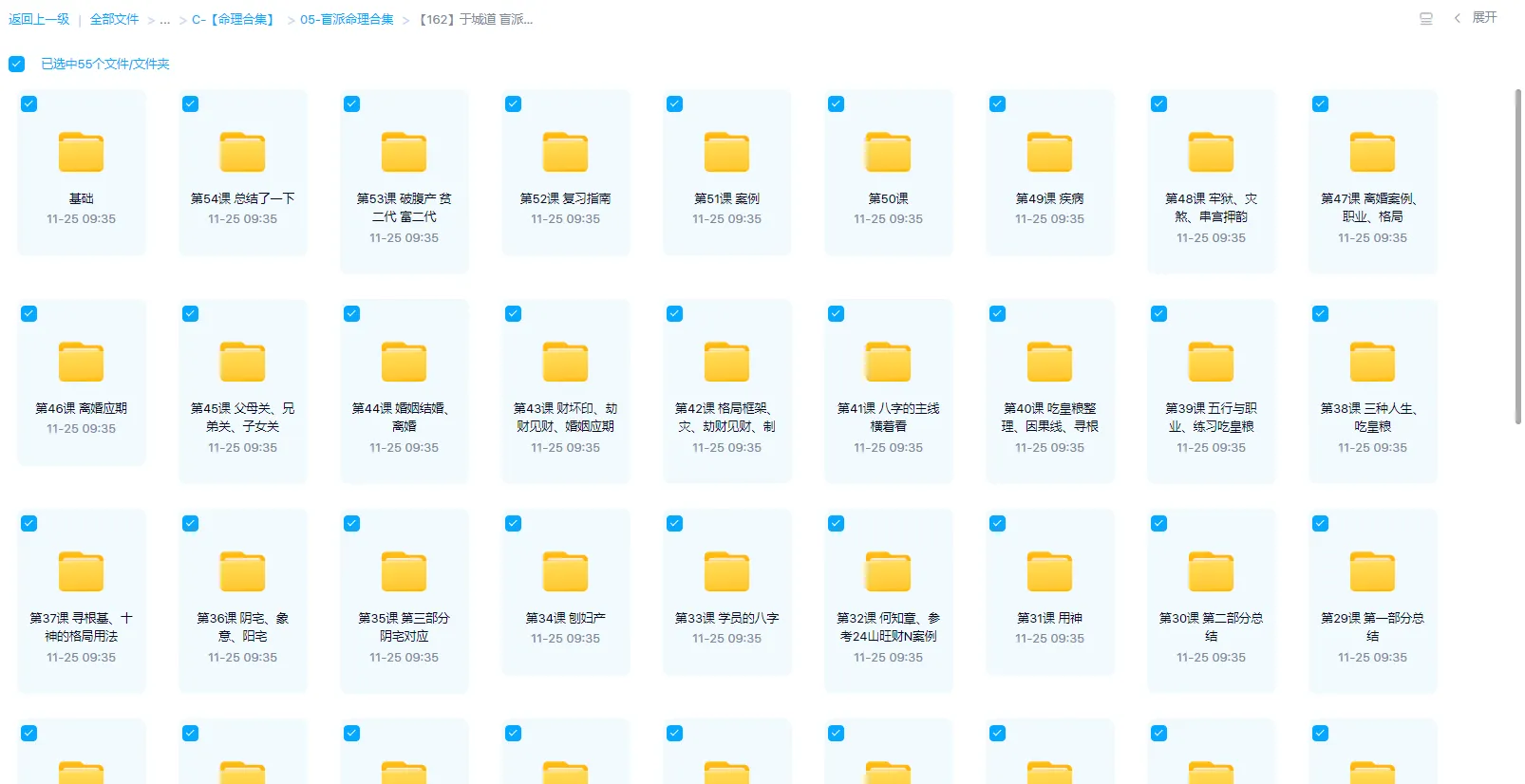Image resolution: width=1525 pixels, height=784 pixels.
Task: Navigate to 05-盲派命理合集 breadcrumb
Action: (347, 19)
